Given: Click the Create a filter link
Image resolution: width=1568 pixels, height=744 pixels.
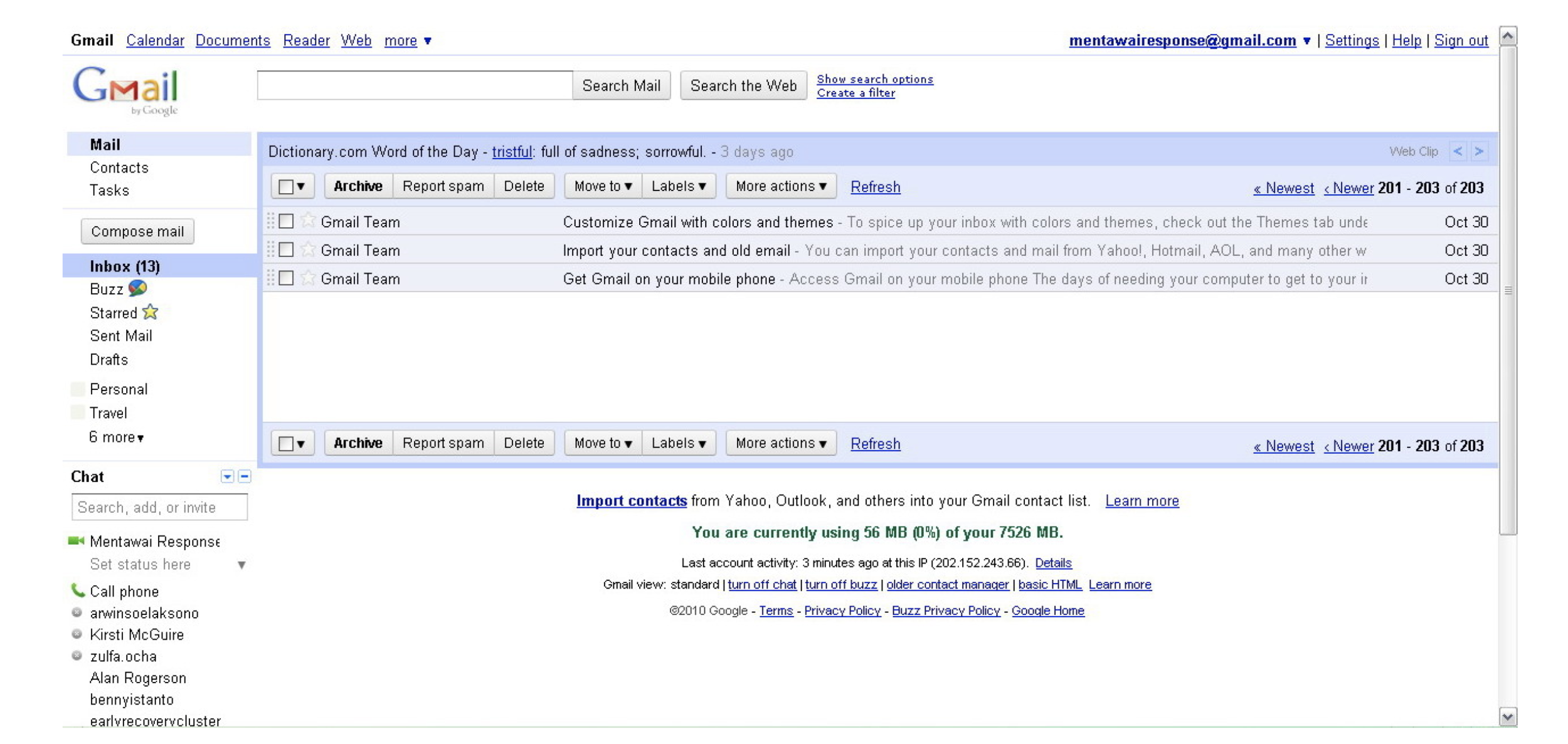Looking at the screenshot, I should pos(856,93).
